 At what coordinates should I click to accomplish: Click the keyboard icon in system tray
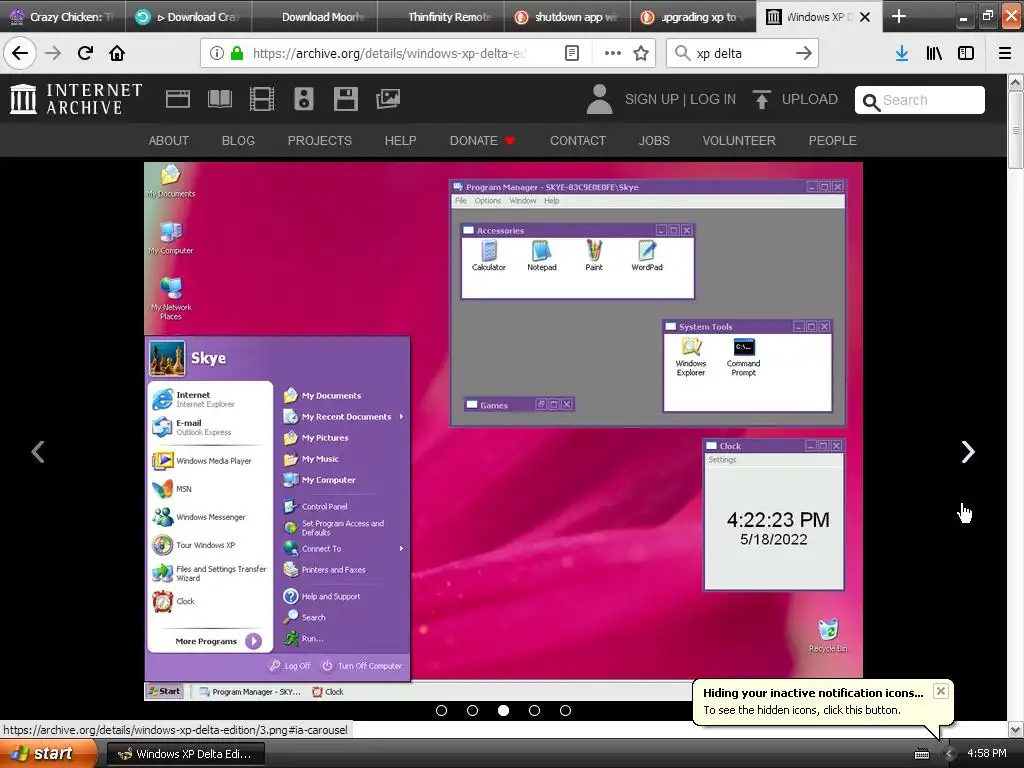922,754
